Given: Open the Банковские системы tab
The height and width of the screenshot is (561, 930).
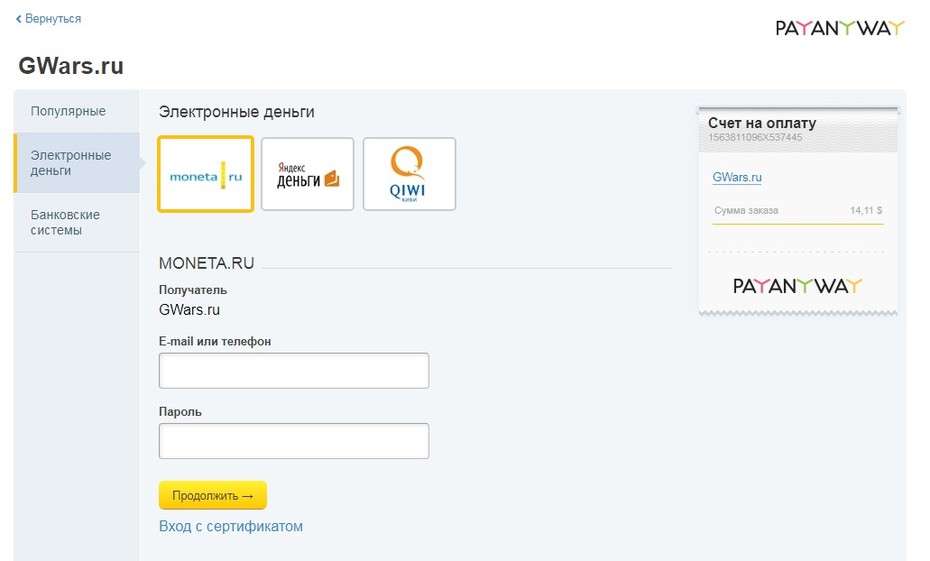Looking at the screenshot, I should pos(77,222).
